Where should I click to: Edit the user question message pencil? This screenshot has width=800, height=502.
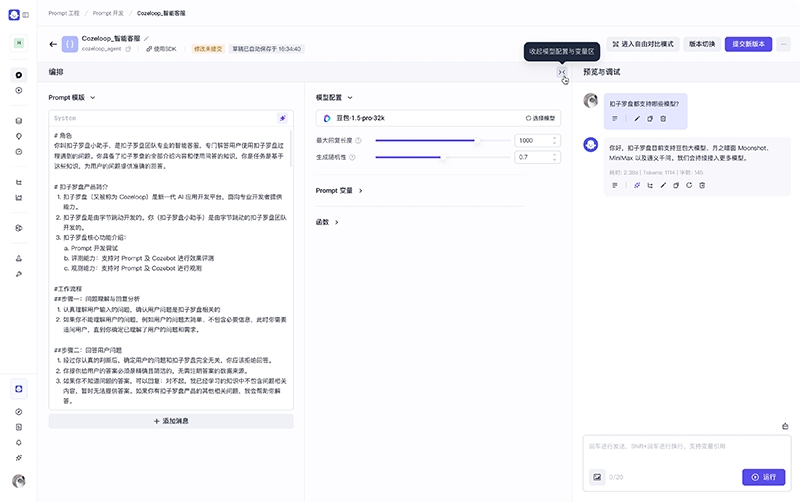637,119
